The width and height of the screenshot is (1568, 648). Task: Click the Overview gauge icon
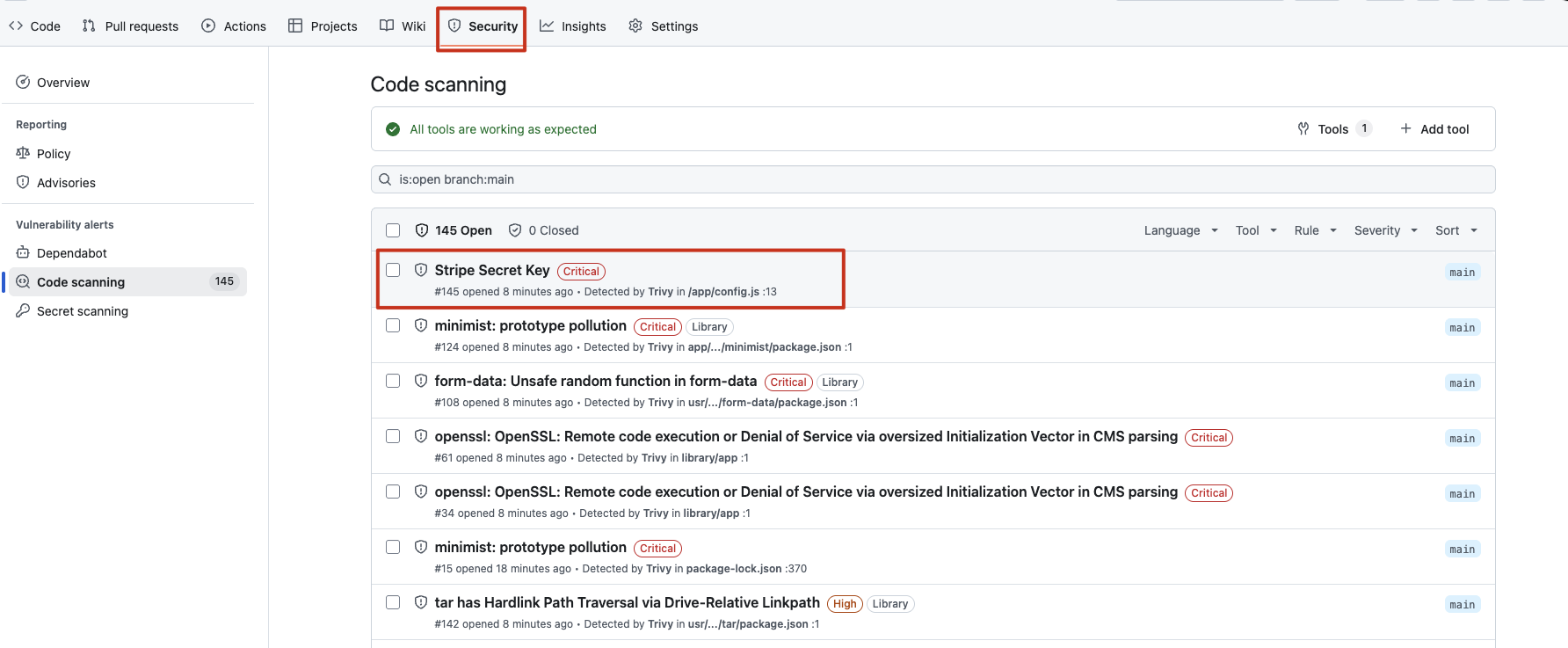(23, 83)
